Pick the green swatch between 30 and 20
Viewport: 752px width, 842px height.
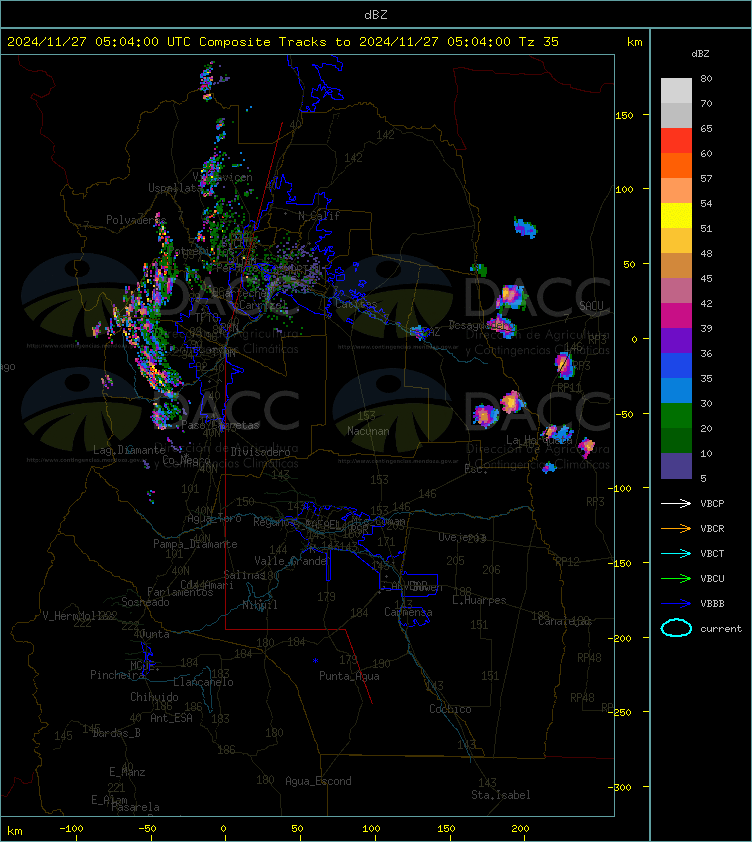point(676,415)
